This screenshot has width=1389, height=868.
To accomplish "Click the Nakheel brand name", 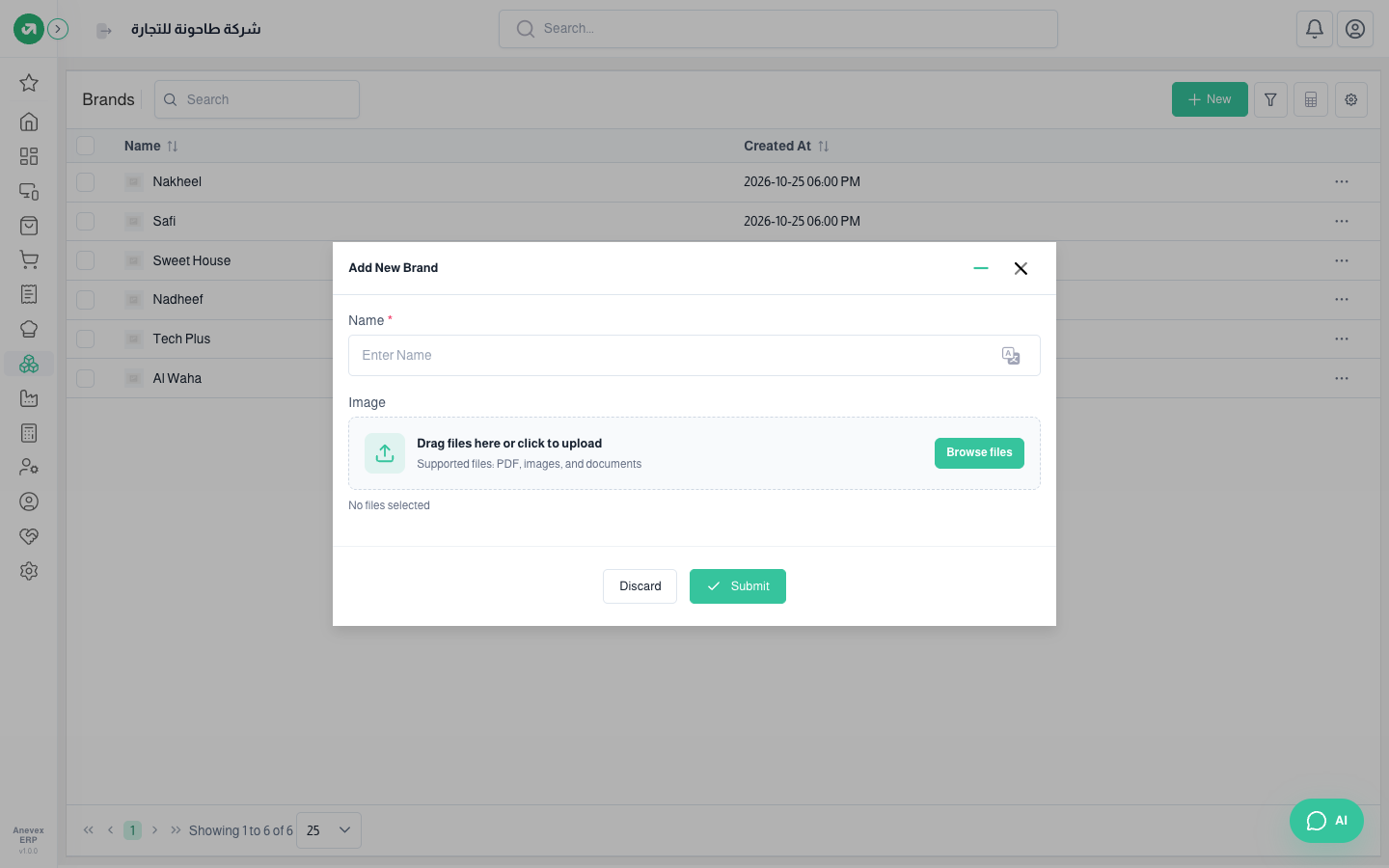I will point(177,181).
